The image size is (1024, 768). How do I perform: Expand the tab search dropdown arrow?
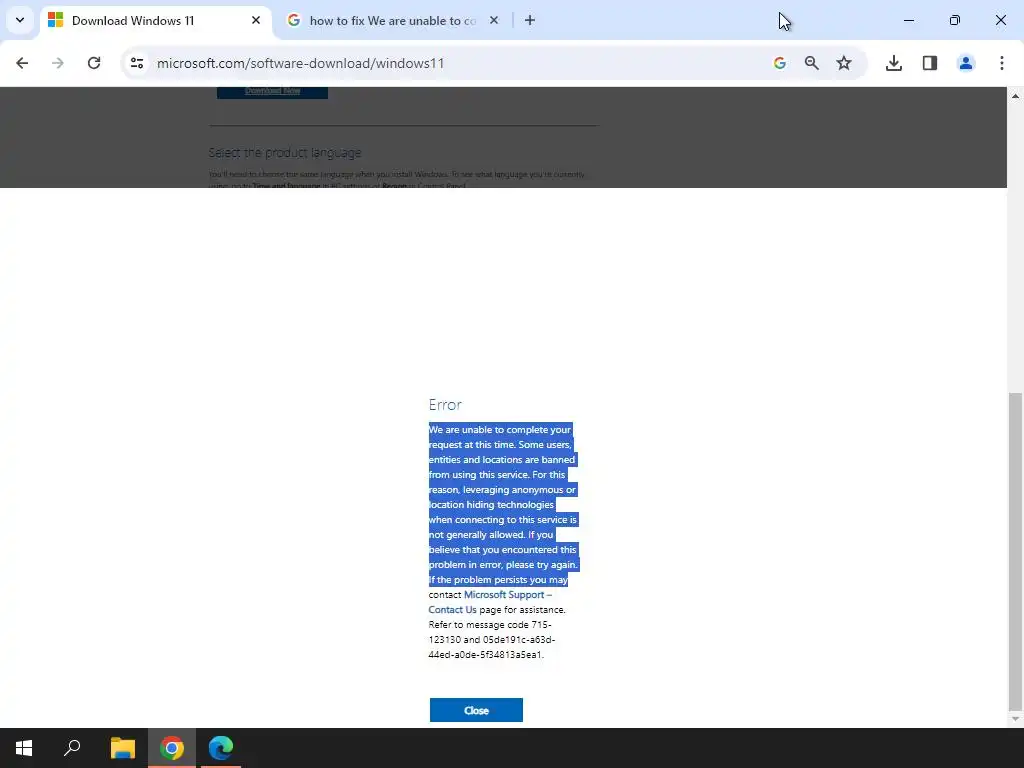pyautogui.click(x=20, y=20)
